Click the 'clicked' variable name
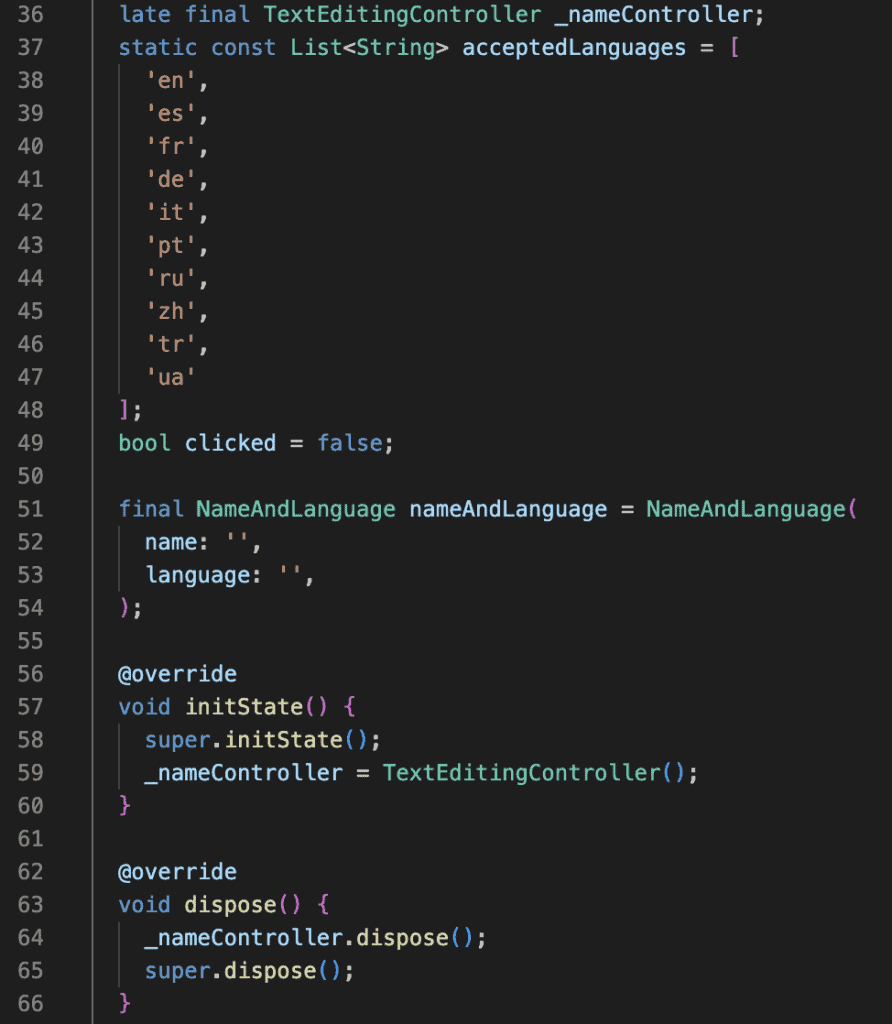Screen dimensions: 892x1024 pos(230,443)
